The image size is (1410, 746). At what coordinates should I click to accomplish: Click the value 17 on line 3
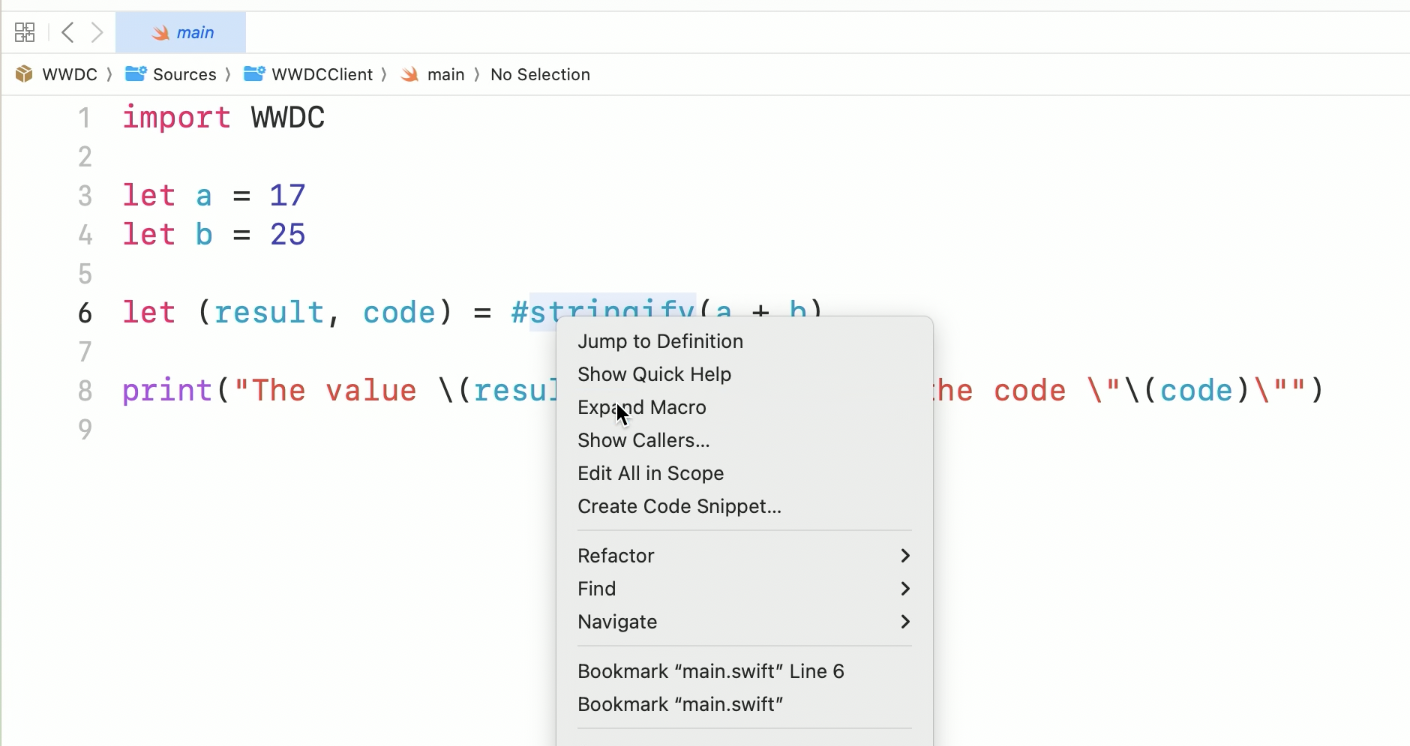(x=288, y=195)
